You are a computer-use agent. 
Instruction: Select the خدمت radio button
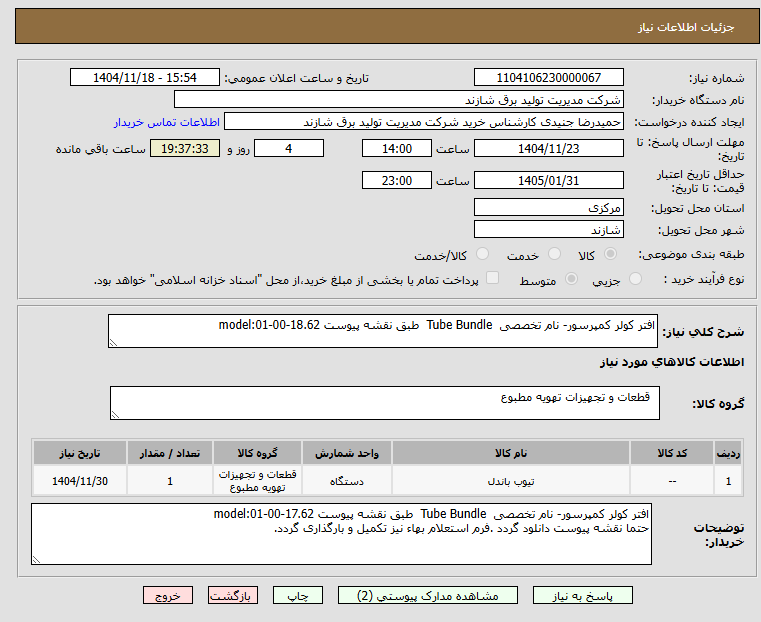tap(554, 254)
